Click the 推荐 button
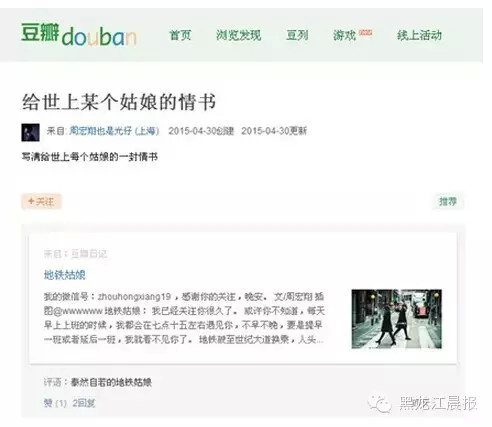Image resolution: width=492 pixels, height=427 pixels. [x=448, y=201]
